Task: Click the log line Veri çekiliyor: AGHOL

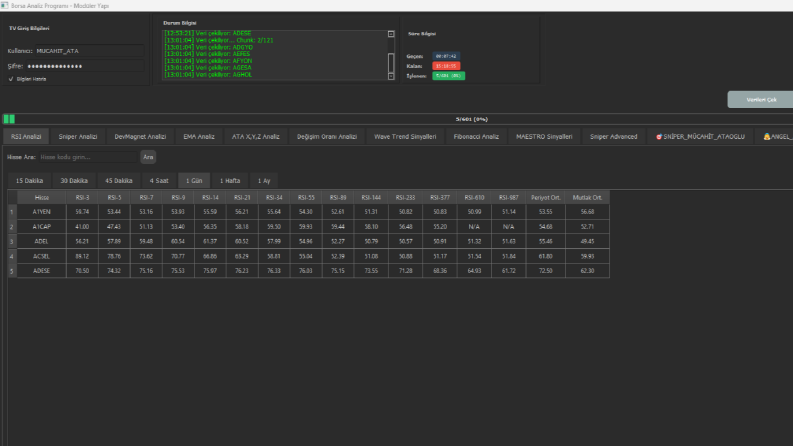Action: click(208, 74)
